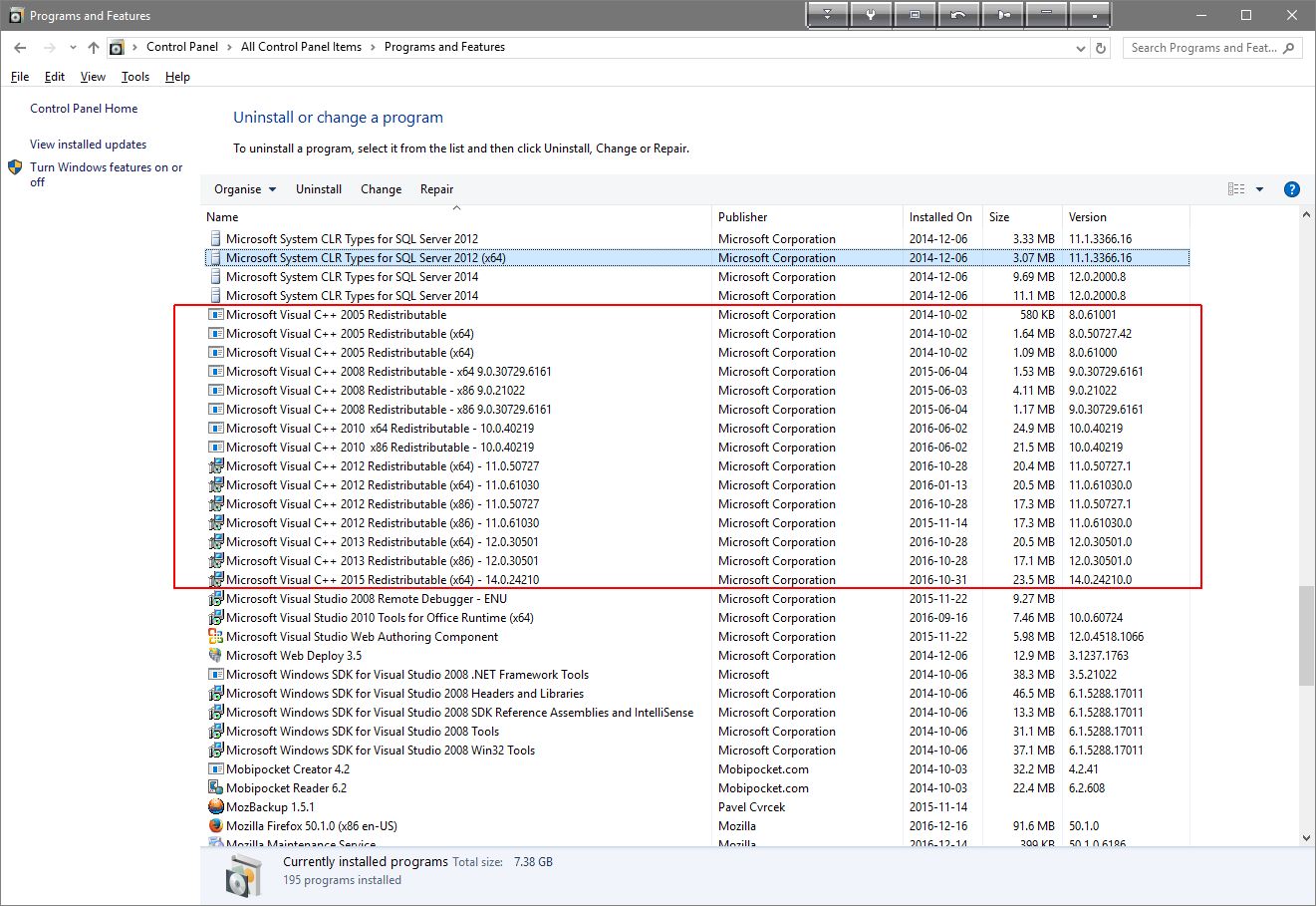Sort the list by Name column header
Image resolution: width=1316 pixels, height=906 pixels.
[456, 217]
